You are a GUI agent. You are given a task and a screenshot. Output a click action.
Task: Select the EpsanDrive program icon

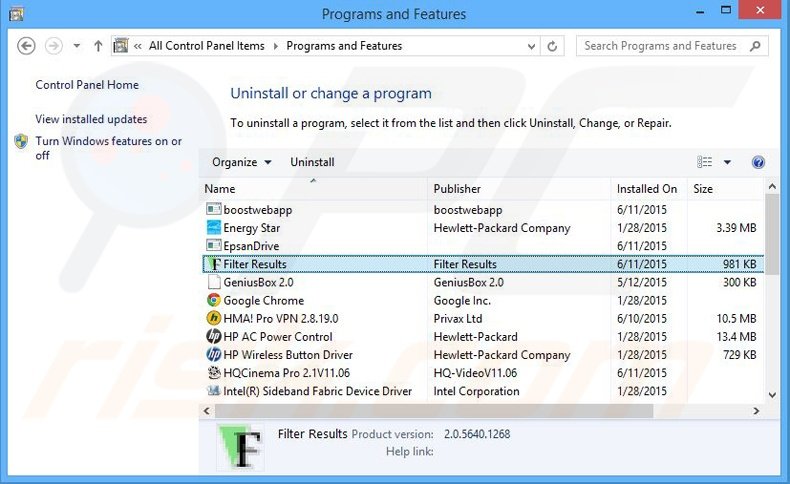click(214, 245)
